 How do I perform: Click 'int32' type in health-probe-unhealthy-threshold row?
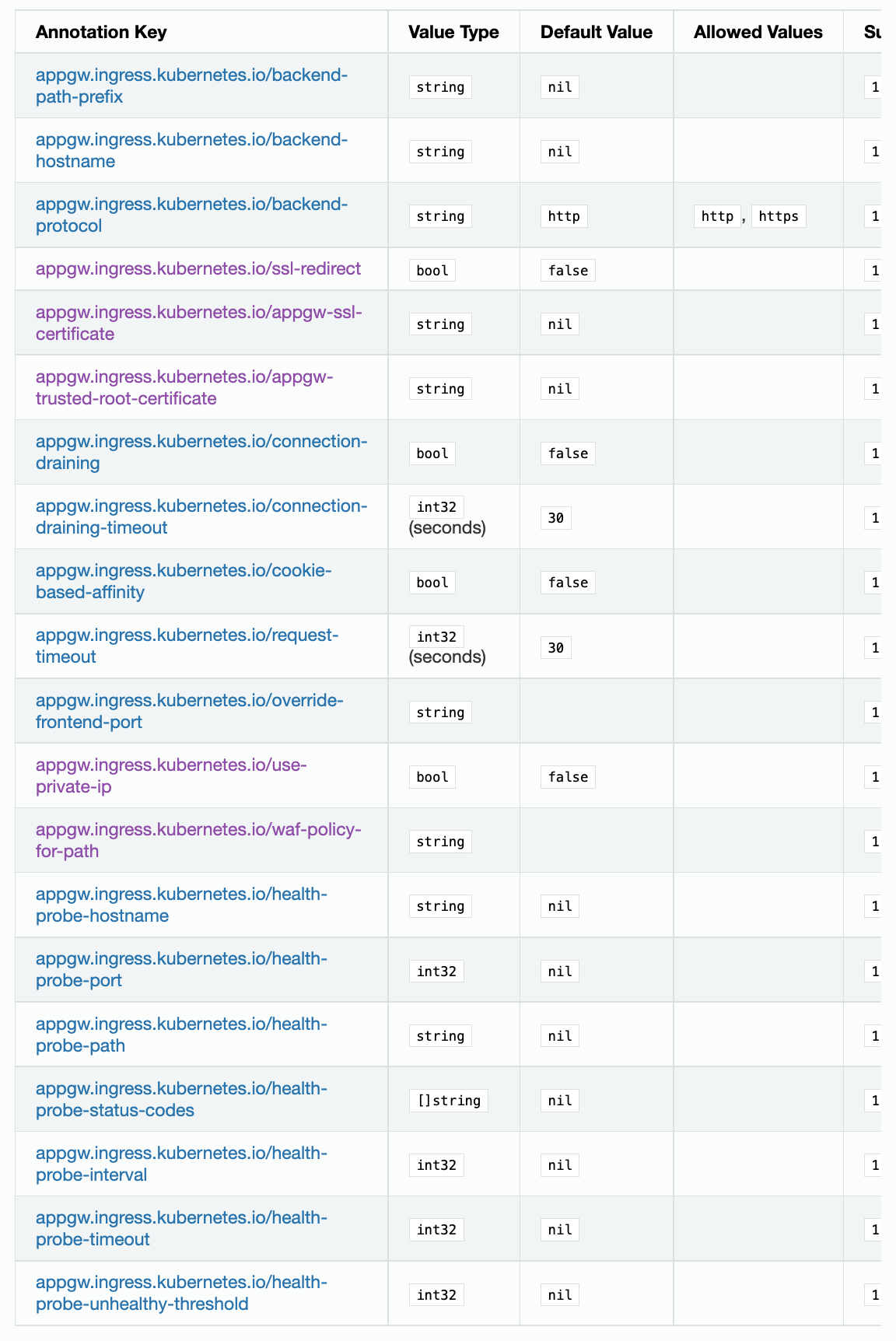[x=436, y=1295]
